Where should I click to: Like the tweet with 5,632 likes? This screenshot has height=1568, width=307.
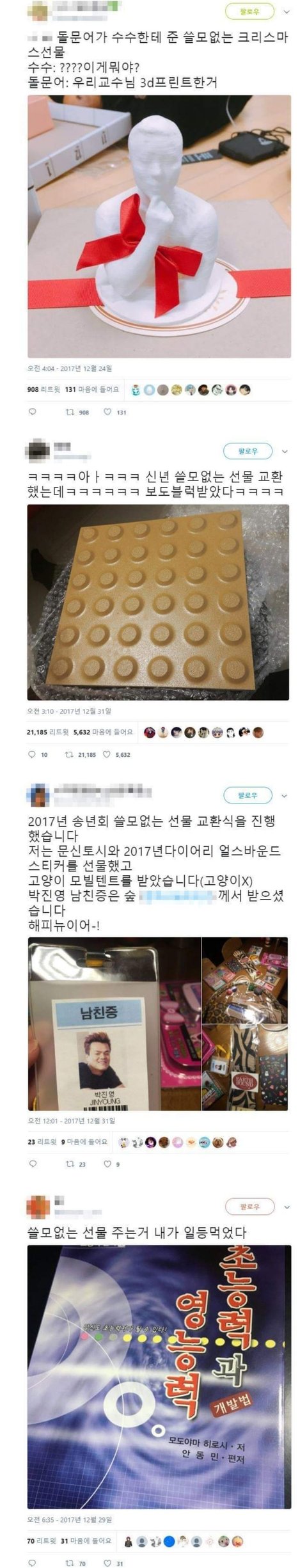pyautogui.click(x=117, y=754)
